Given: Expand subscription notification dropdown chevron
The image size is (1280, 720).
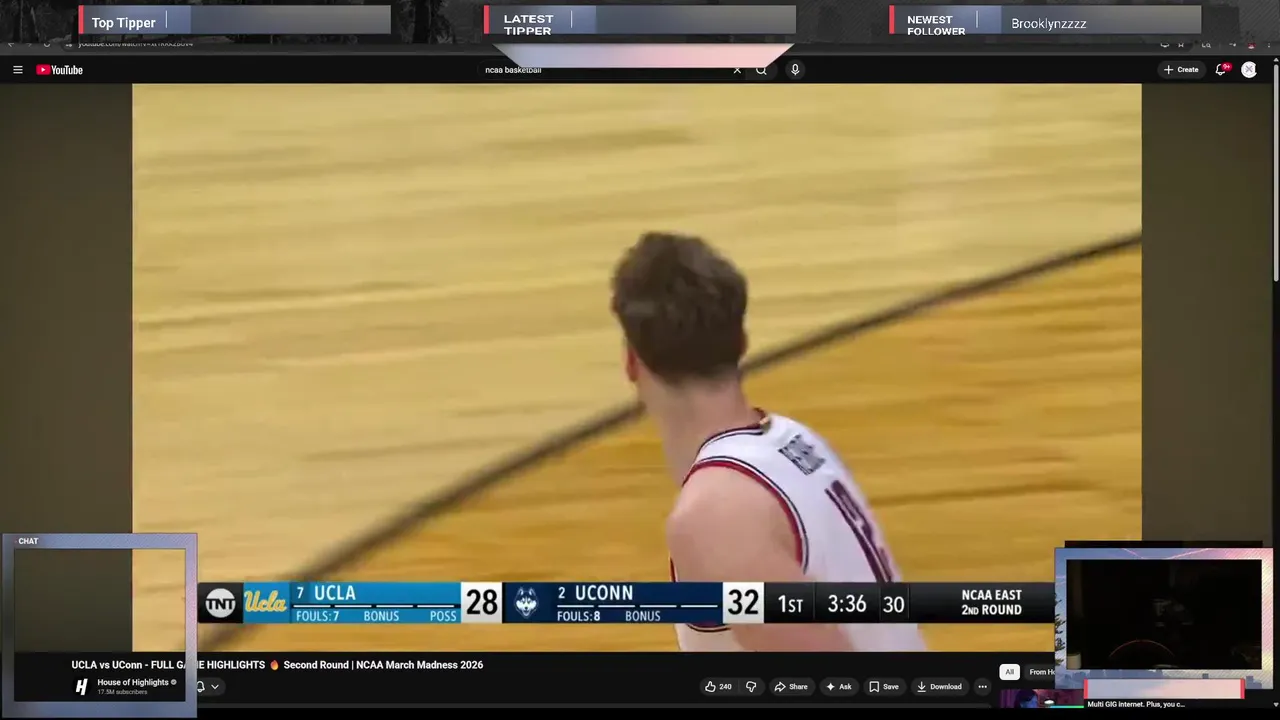Looking at the screenshot, I should pos(214,687).
